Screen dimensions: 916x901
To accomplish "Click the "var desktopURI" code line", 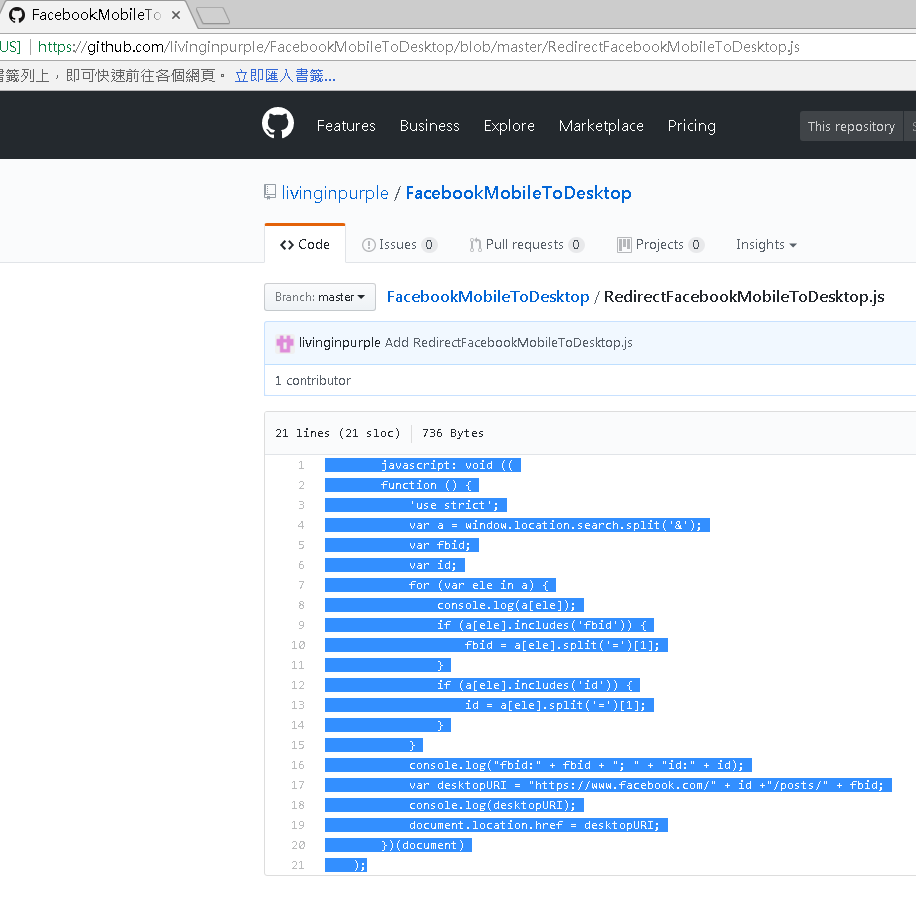I will (646, 785).
